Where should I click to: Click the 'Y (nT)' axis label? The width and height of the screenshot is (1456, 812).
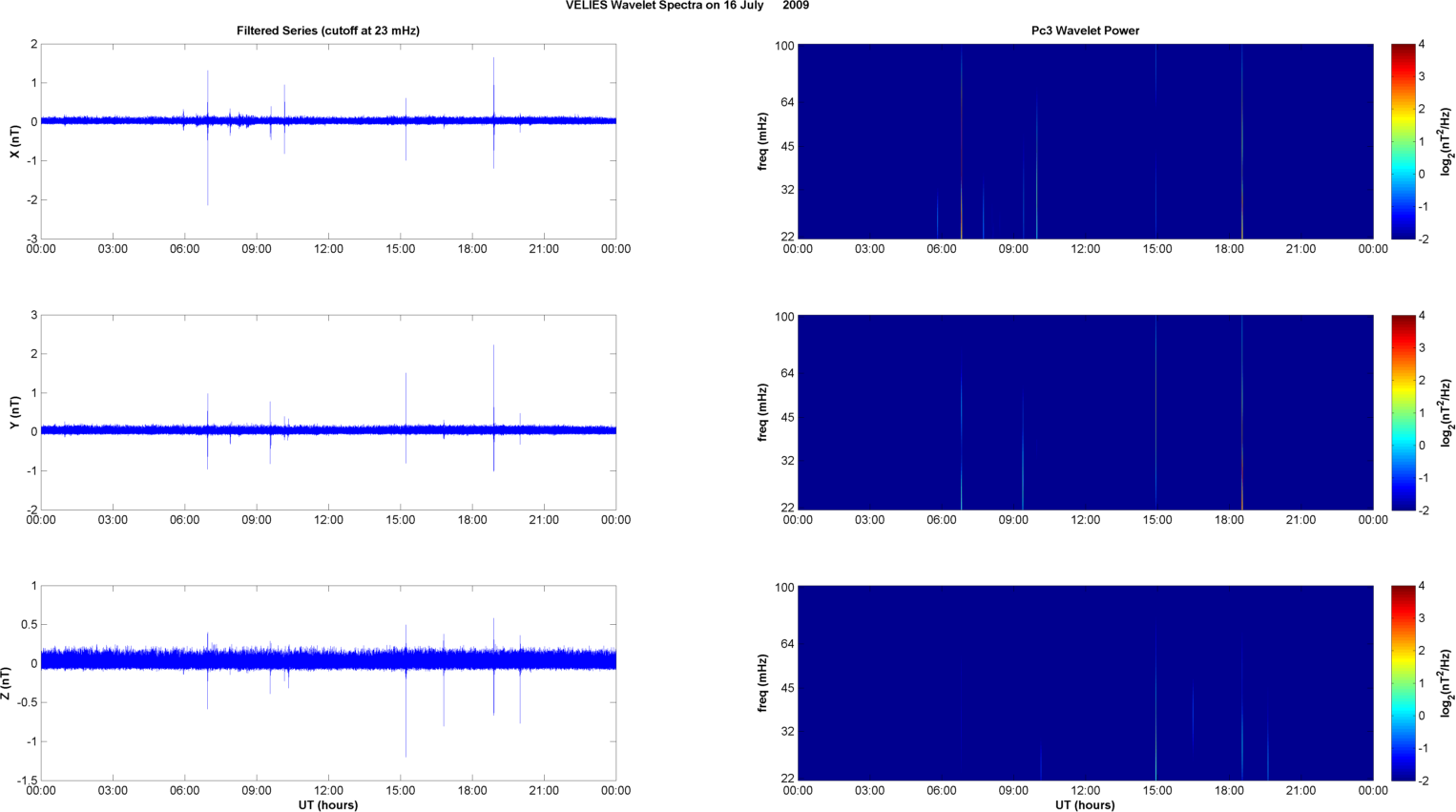[x=14, y=412]
